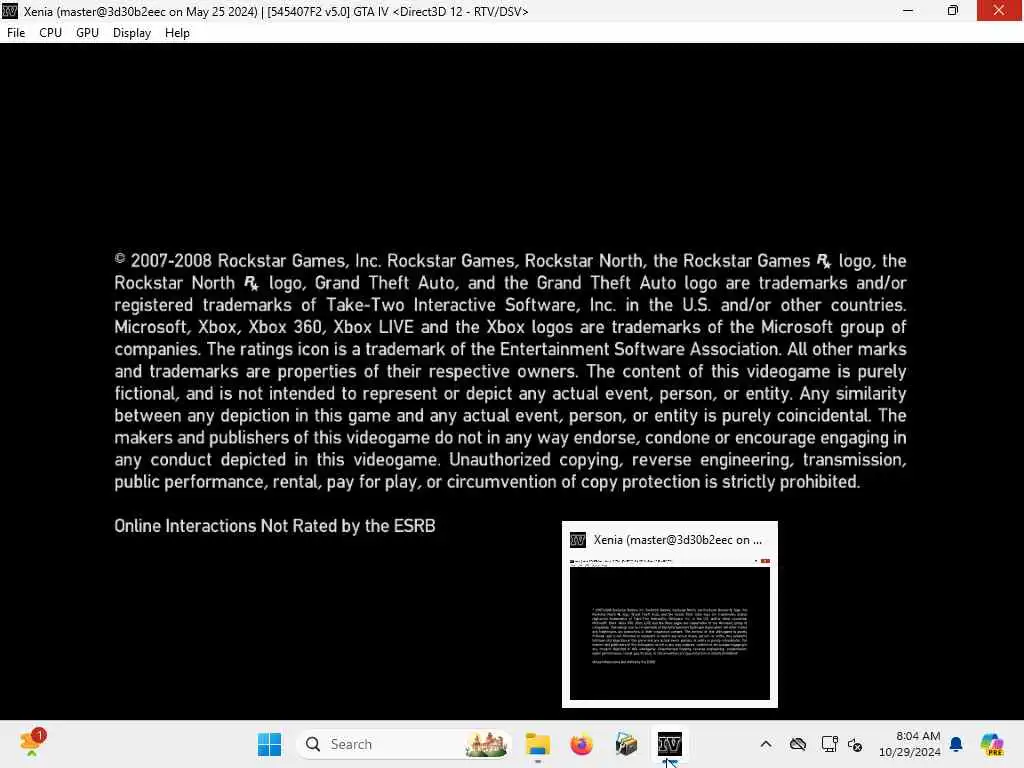Launch Firefox from the taskbar
This screenshot has width=1024, height=768.
(581, 744)
